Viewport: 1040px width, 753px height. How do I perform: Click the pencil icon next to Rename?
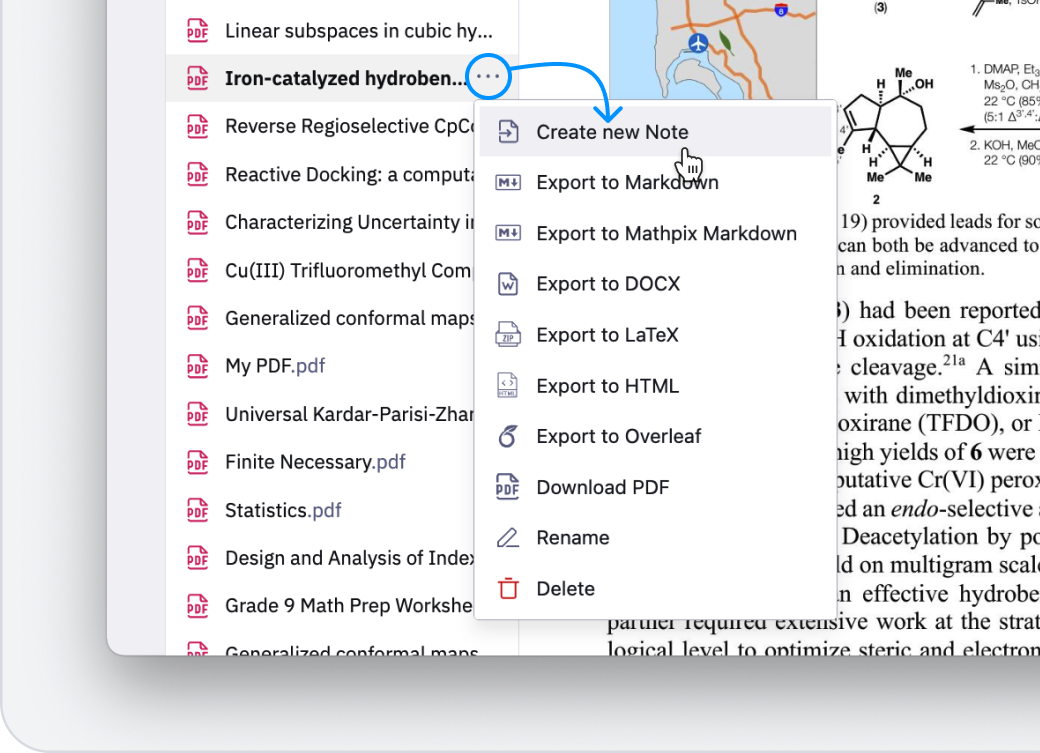508,538
